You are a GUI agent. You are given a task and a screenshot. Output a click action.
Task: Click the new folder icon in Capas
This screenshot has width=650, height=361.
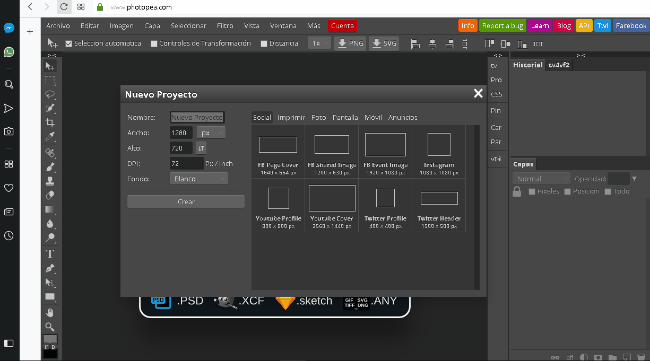point(612,357)
